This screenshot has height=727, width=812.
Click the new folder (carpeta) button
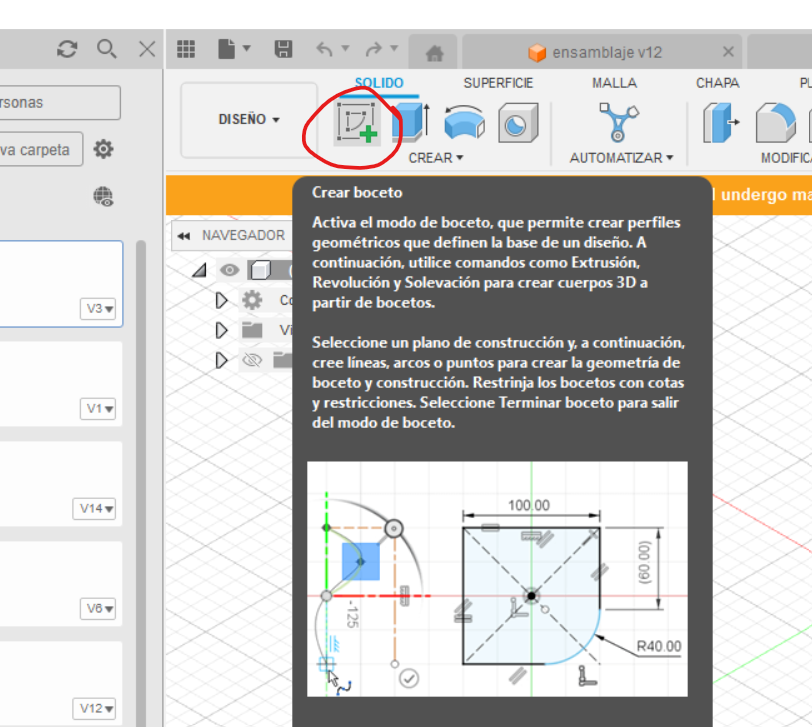pos(41,149)
